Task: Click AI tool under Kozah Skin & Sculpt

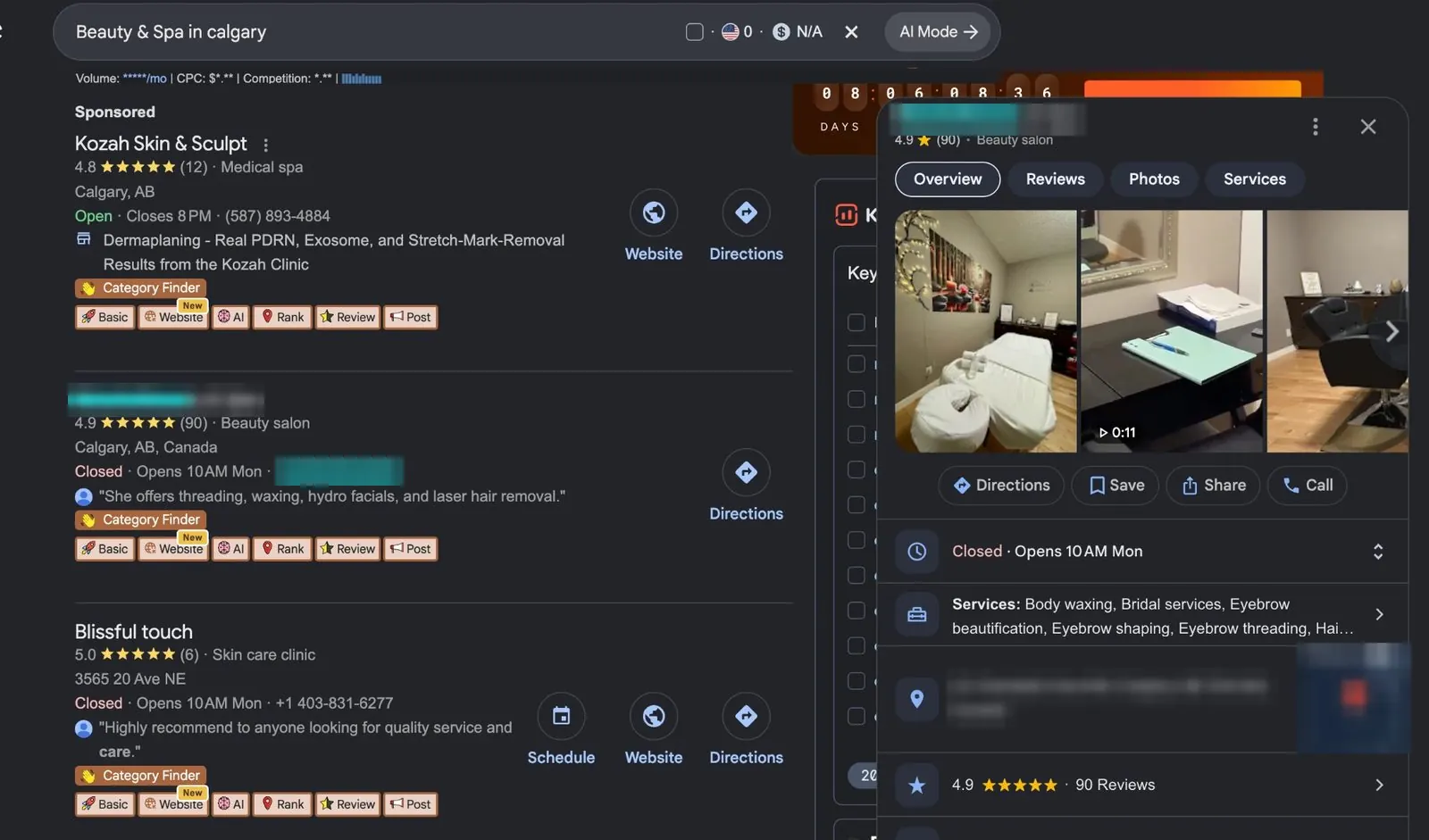Action: tap(231, 317)
